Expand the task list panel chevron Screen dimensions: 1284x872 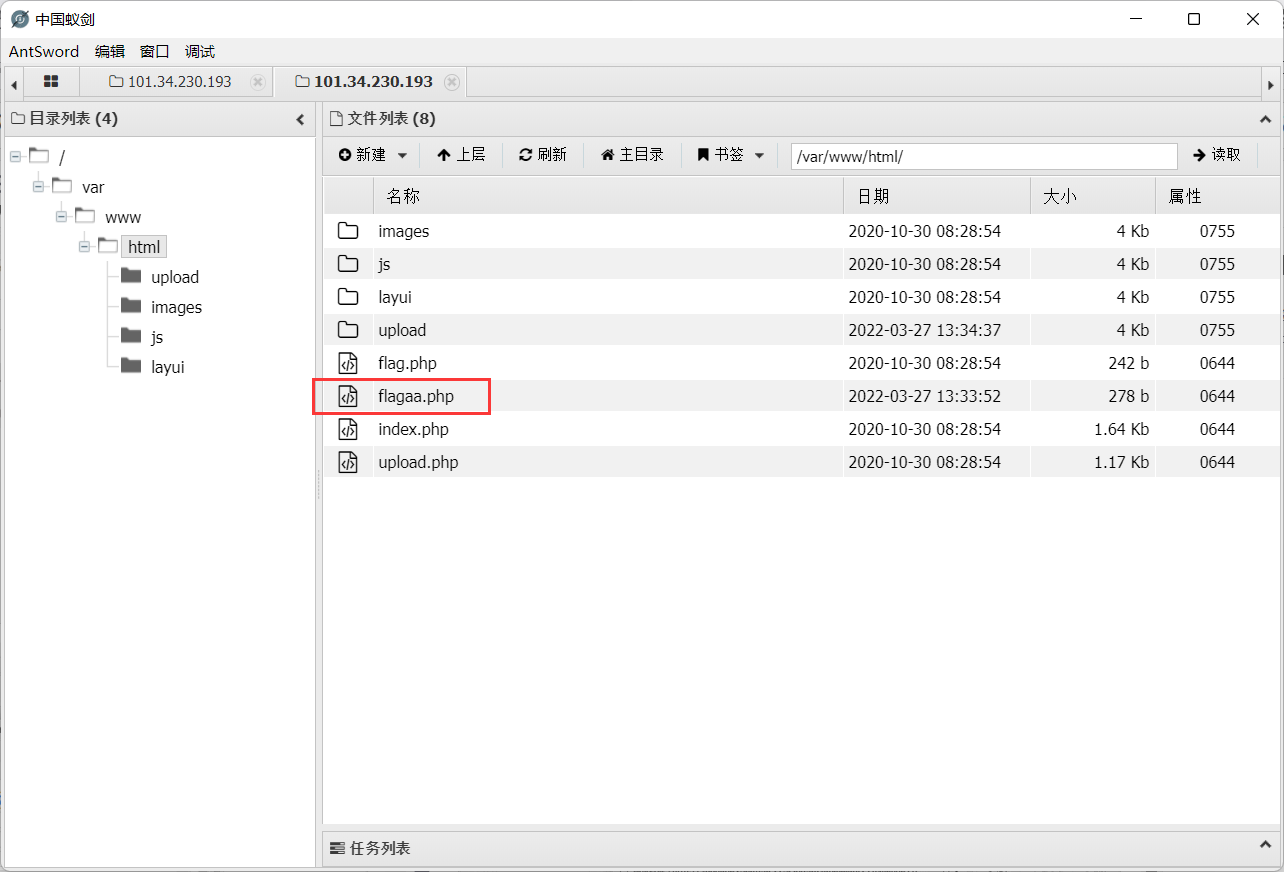click(x=1264, y=846)
